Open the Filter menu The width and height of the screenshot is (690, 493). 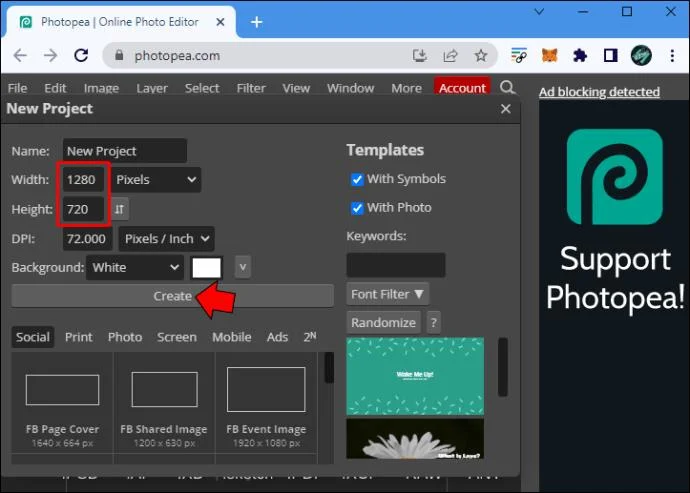251,88
